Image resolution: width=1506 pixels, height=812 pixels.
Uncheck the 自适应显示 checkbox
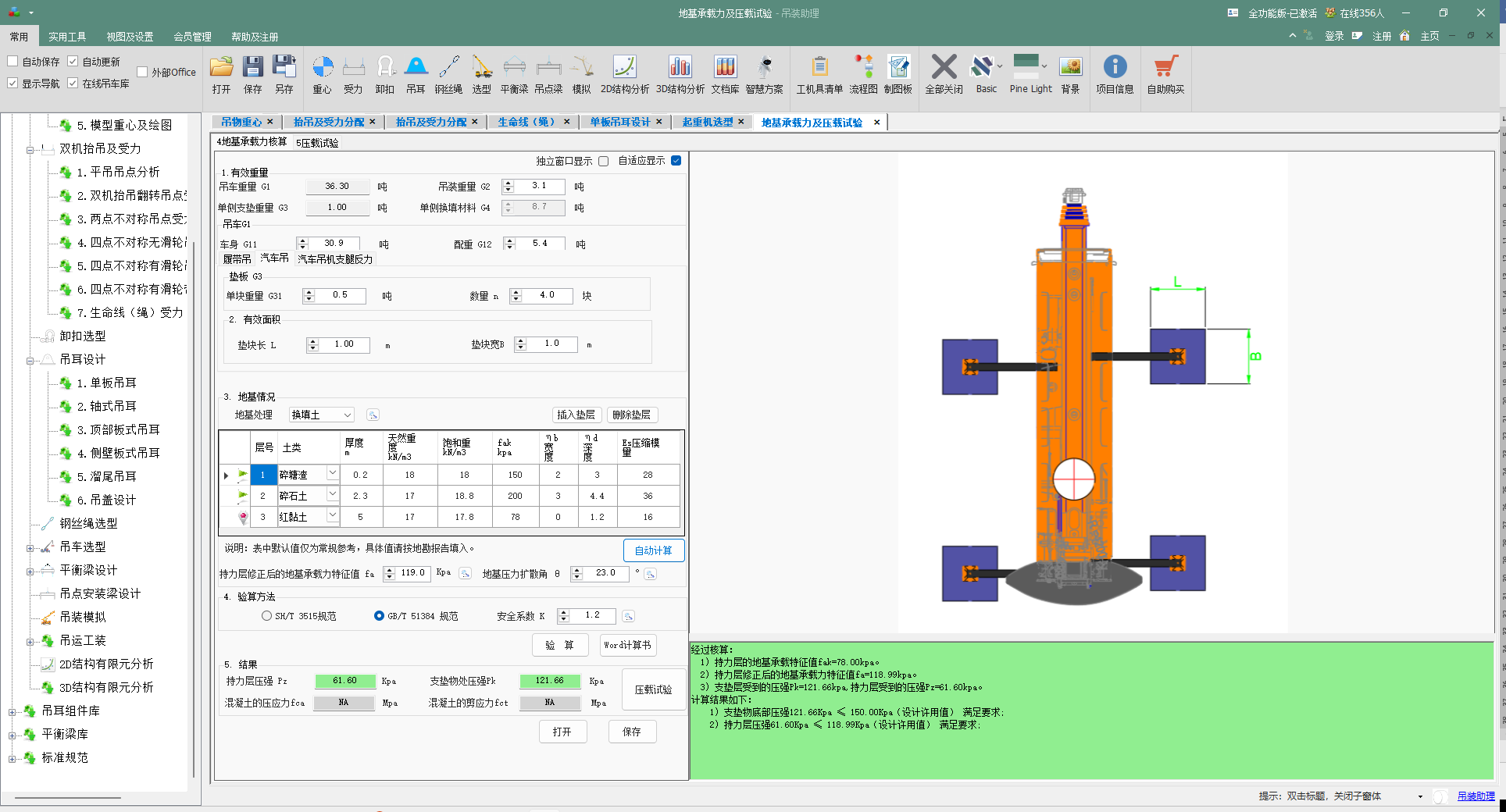click(676, 161)
